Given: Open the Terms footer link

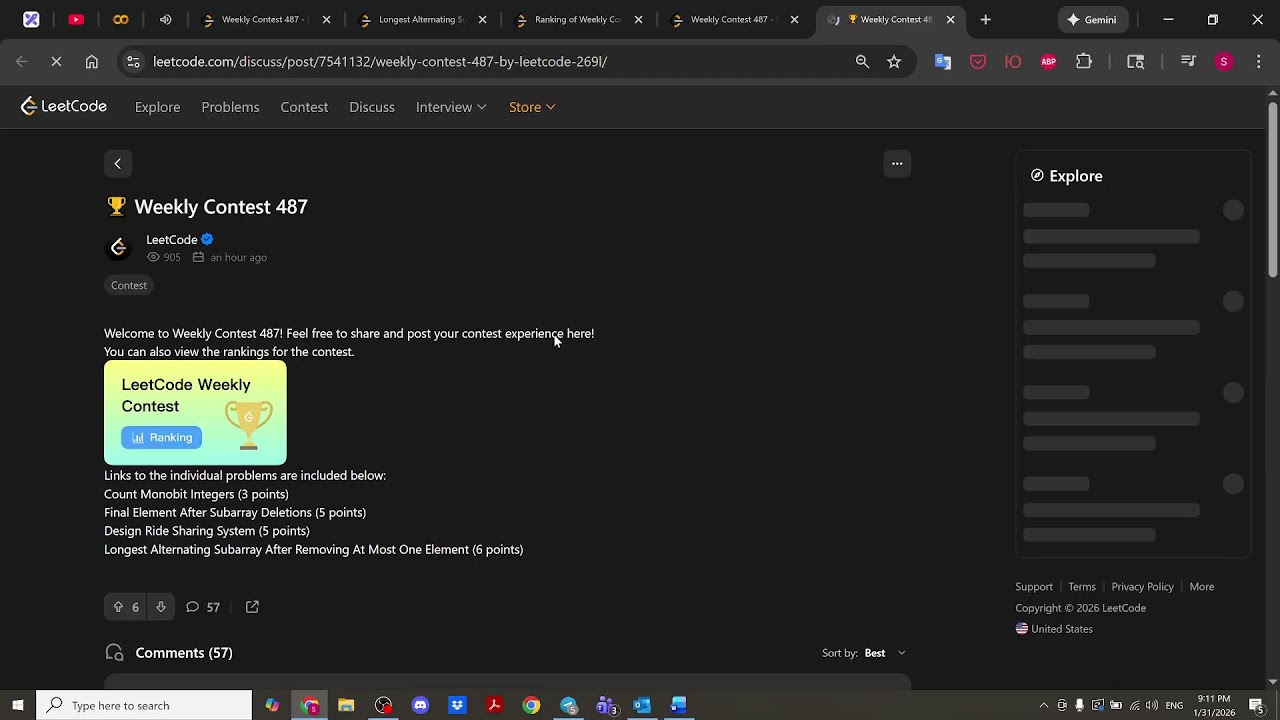Looking at the screenshot, I should pos(1082,587).
